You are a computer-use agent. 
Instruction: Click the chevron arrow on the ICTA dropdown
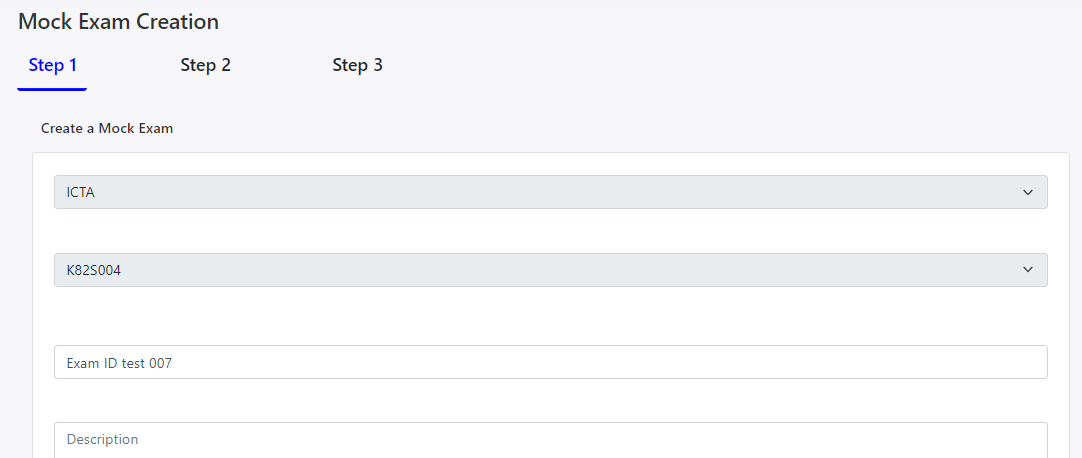click(x=1028, y=192)
